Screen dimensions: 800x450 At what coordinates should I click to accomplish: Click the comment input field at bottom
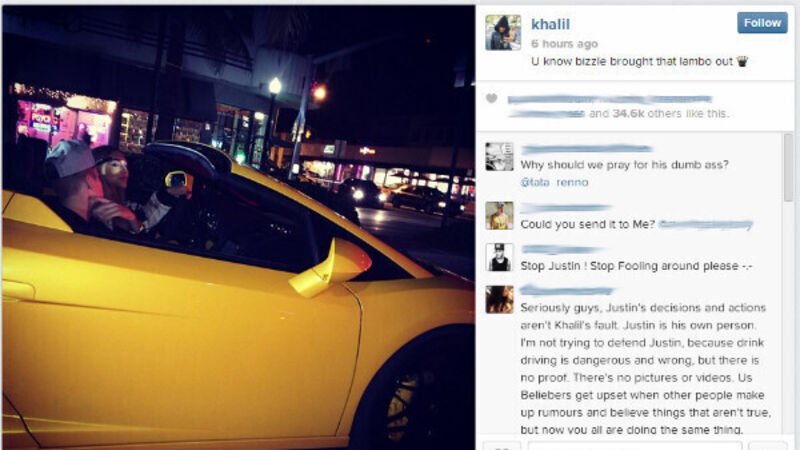click(x=635, y=446)
